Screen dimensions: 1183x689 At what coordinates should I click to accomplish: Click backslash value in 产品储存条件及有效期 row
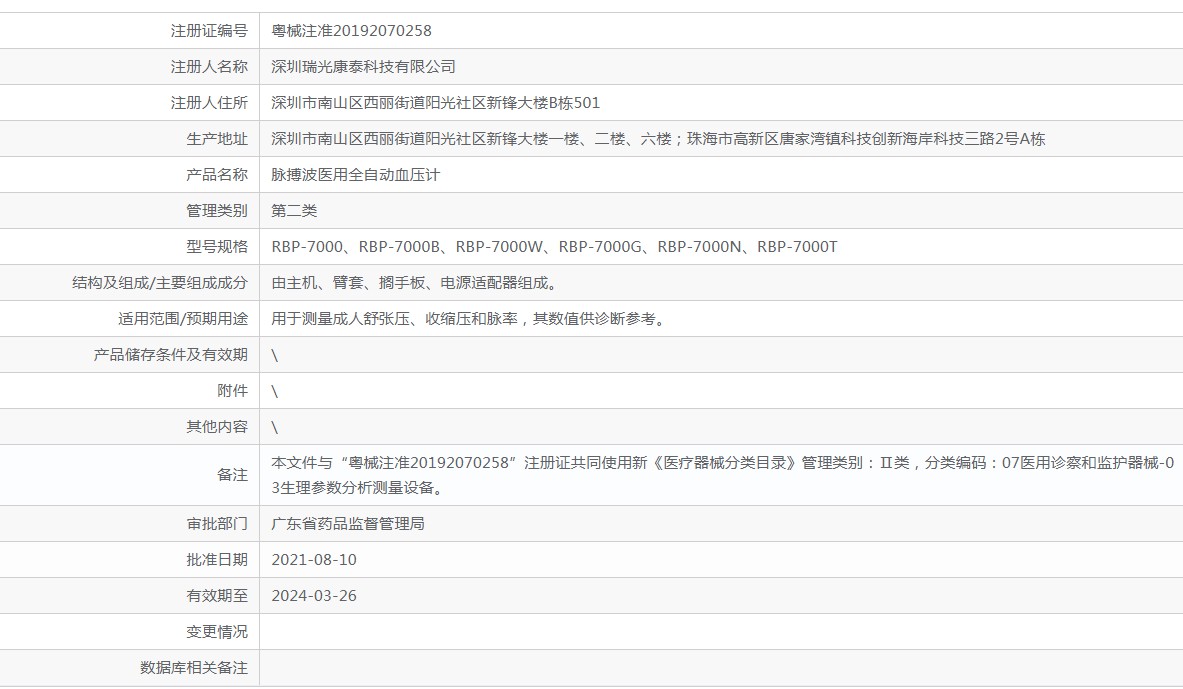click(275, 355)
